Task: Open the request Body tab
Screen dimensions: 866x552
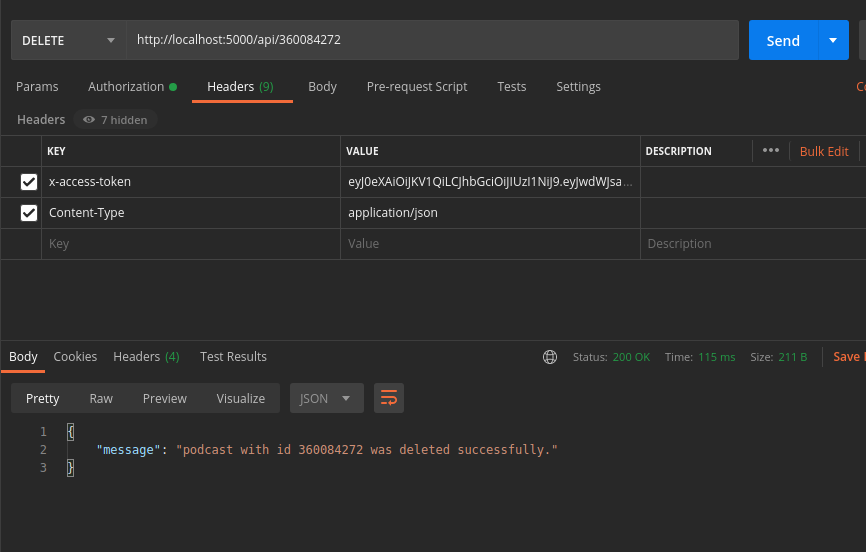Action: point(323,87)
